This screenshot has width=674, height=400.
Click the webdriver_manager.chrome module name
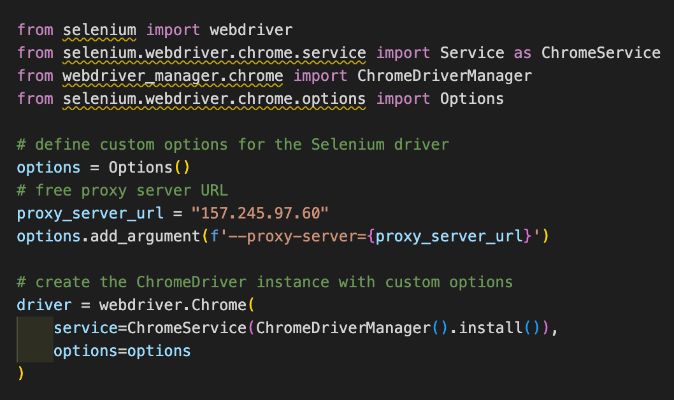(173, 76)
